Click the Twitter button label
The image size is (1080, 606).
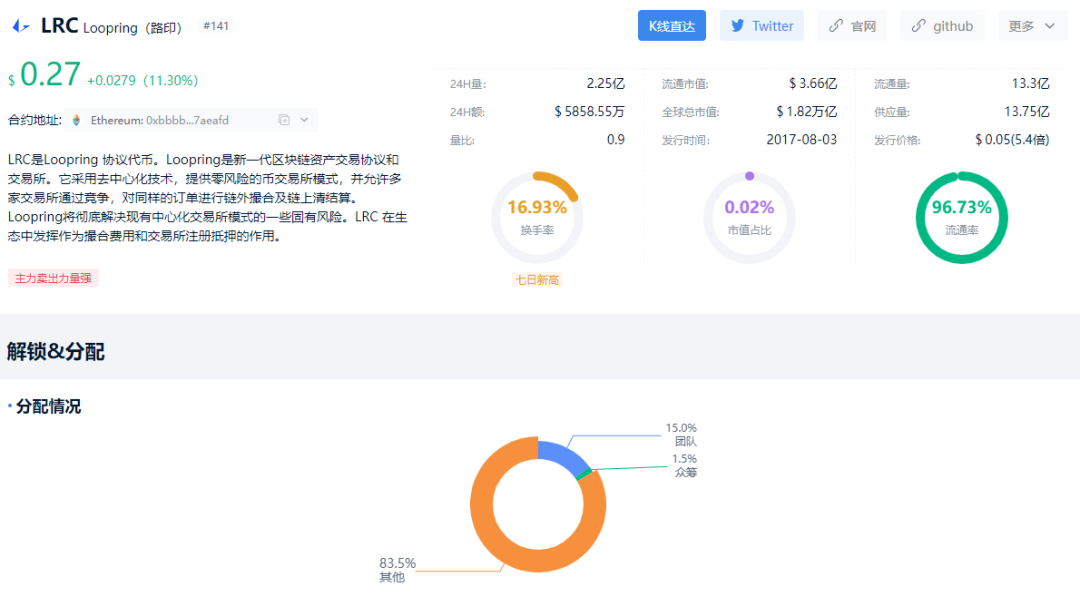point(771,25)
